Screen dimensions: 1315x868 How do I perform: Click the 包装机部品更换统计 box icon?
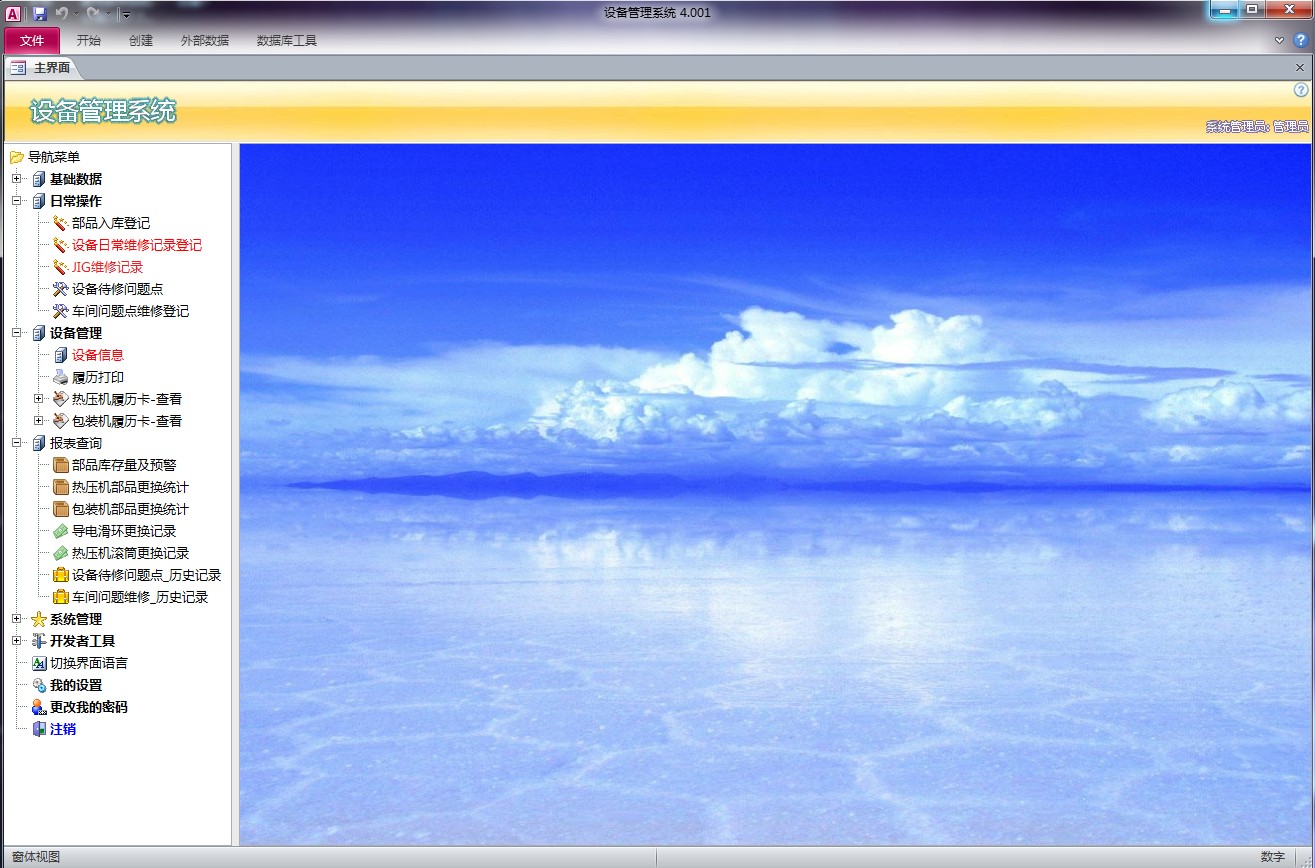coord(61,509)
